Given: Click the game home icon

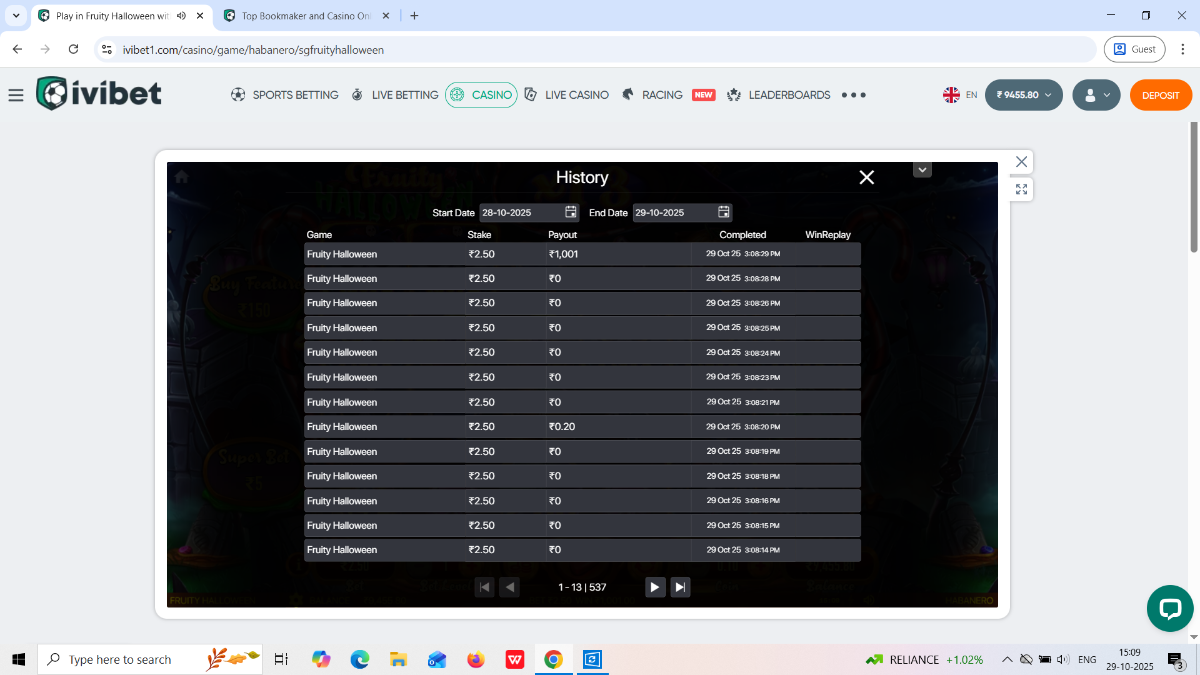Looking at the screenshot, I should tap(181, 176).
